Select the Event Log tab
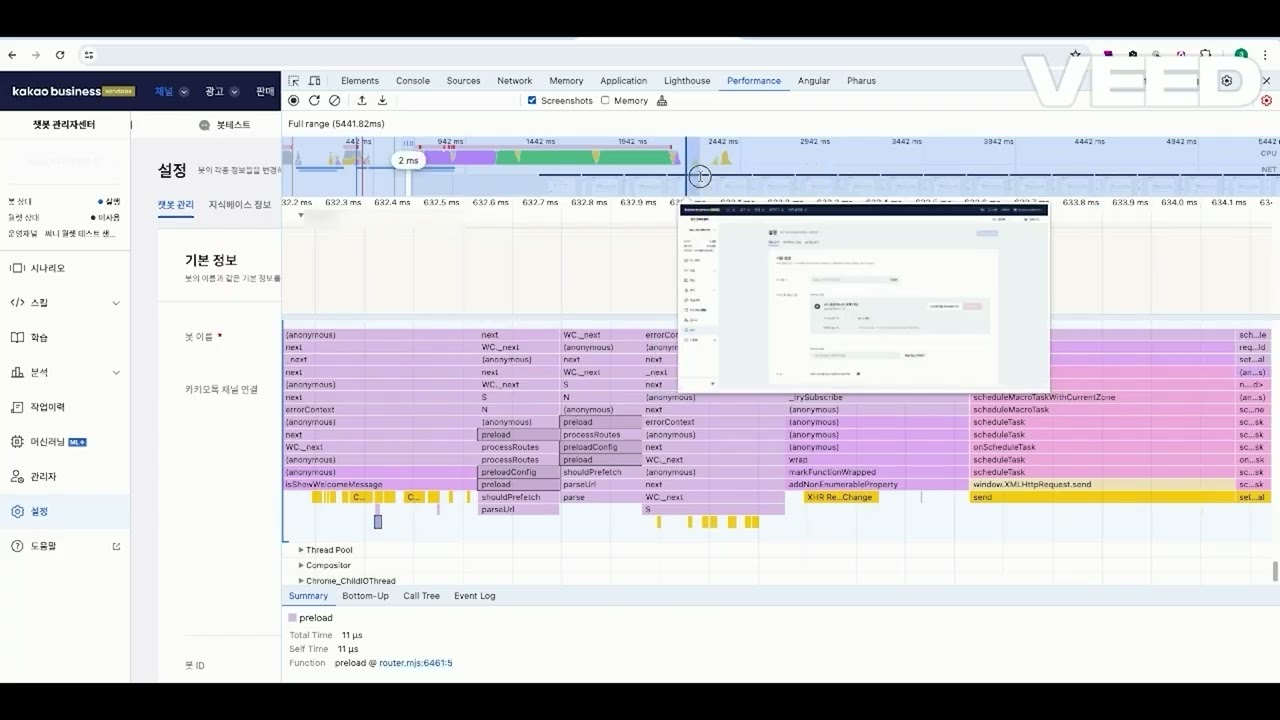 [x=474, y=596]
